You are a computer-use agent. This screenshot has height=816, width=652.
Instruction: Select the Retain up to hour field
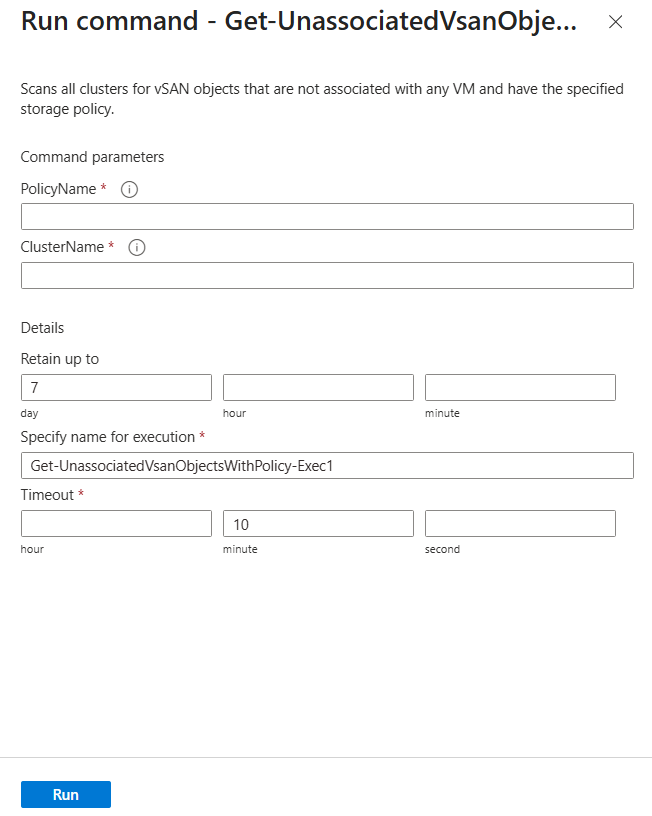tap(318, 388)
